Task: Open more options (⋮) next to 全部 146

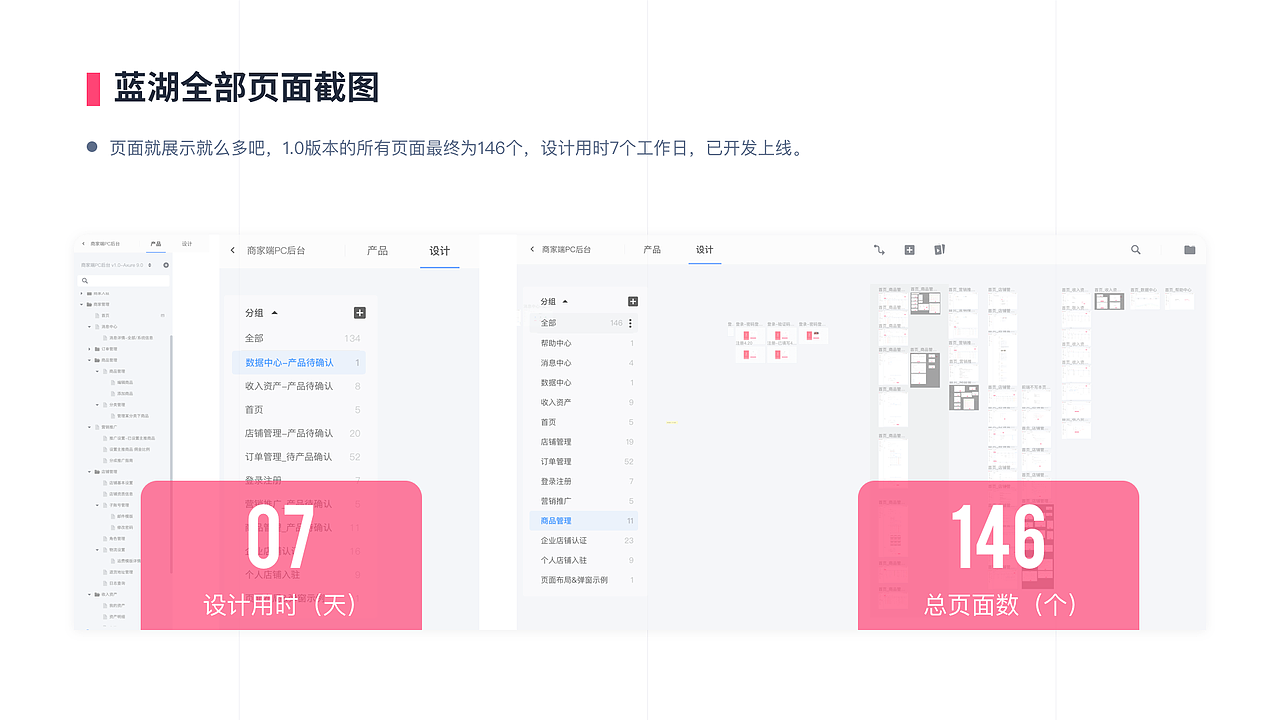Action: 630,322
